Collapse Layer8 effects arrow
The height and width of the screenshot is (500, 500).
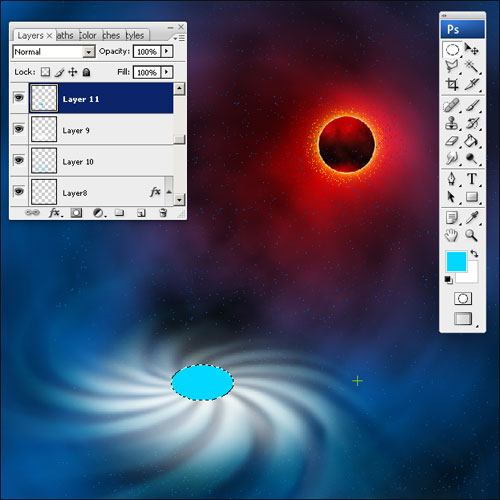pos(169,192)
